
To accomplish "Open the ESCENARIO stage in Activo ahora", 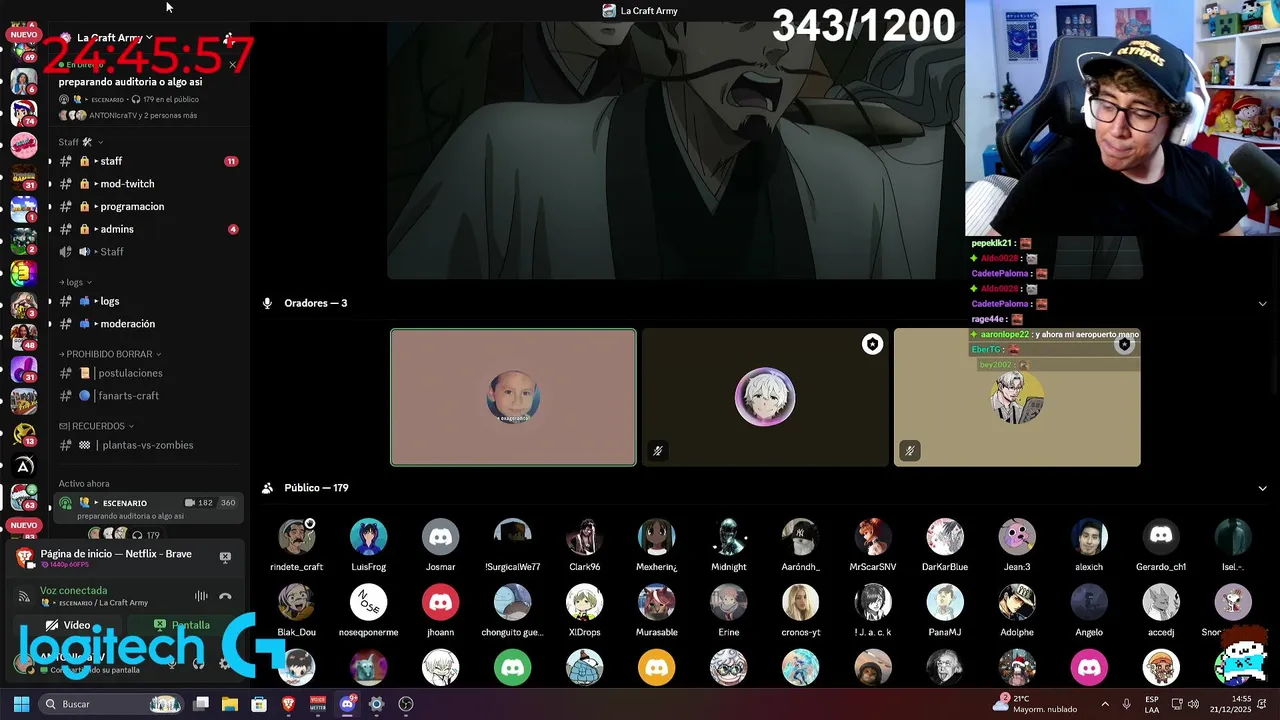I will tap(148, 508).
